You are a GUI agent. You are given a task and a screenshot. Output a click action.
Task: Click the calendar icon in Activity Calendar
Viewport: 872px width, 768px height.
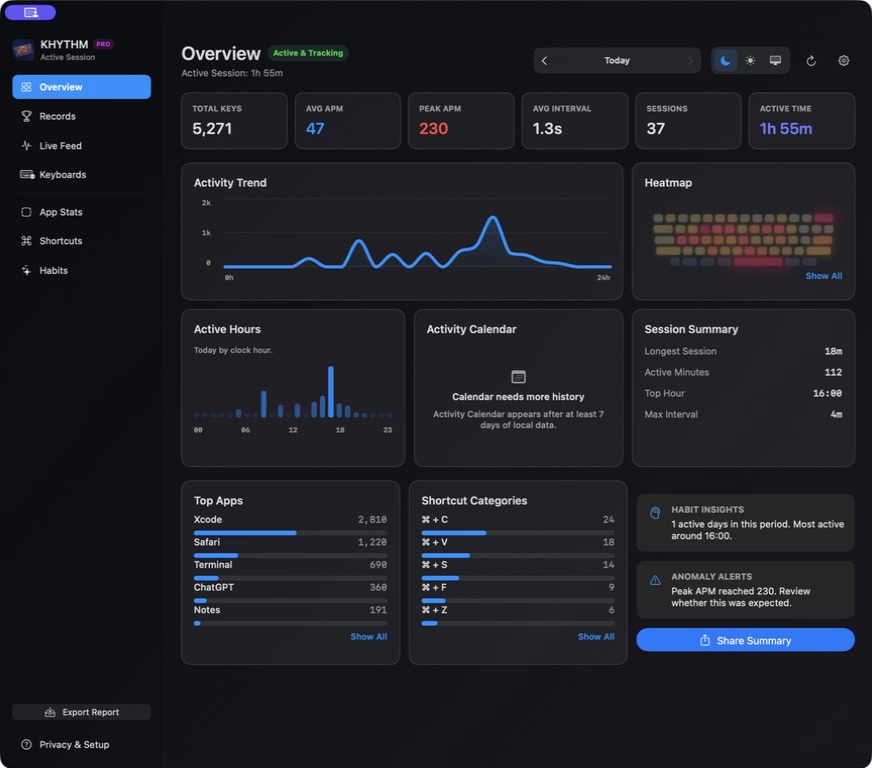[x=518, y=376]
